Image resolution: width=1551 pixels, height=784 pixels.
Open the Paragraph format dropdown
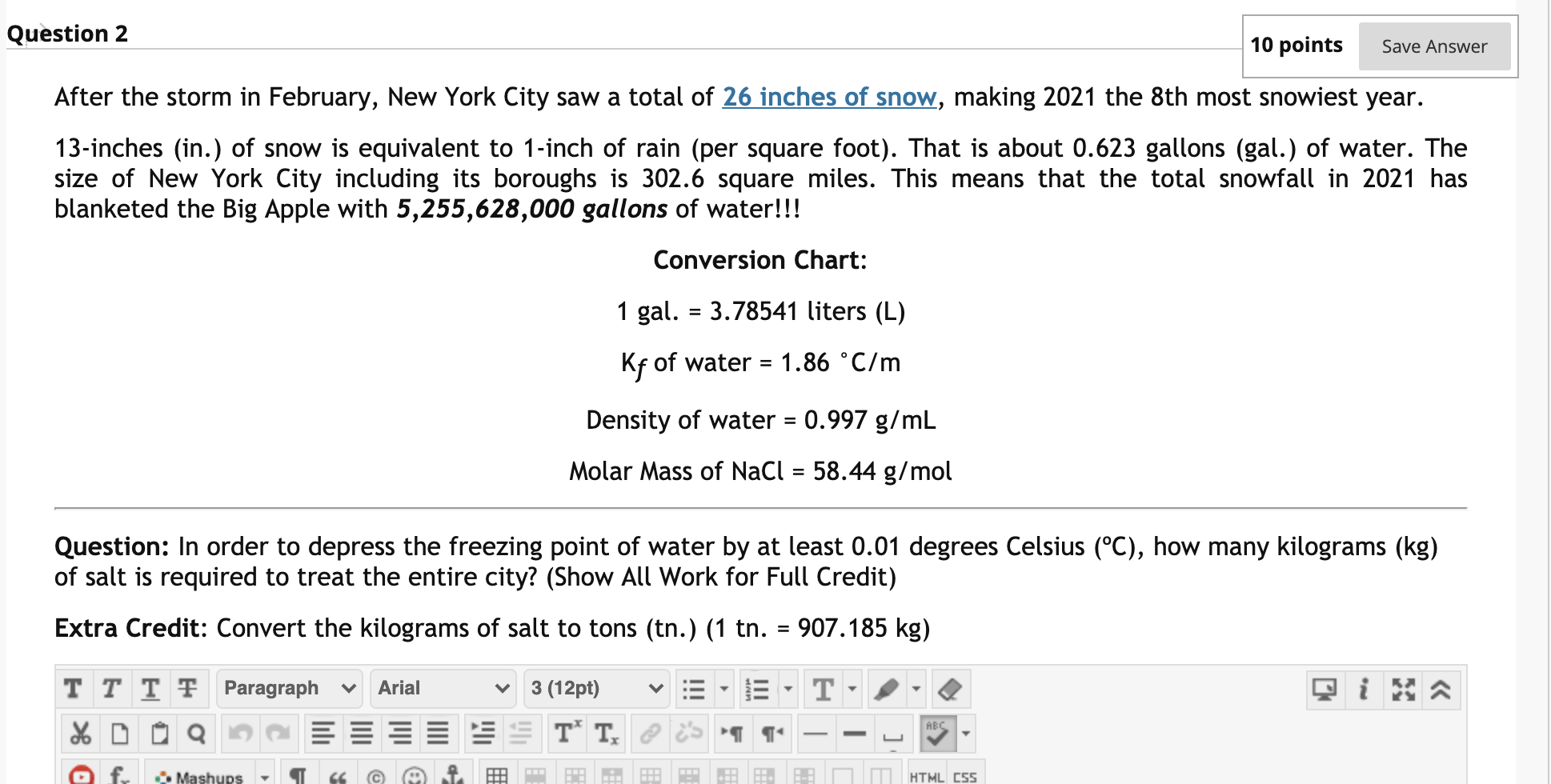[x=289, y=689]
